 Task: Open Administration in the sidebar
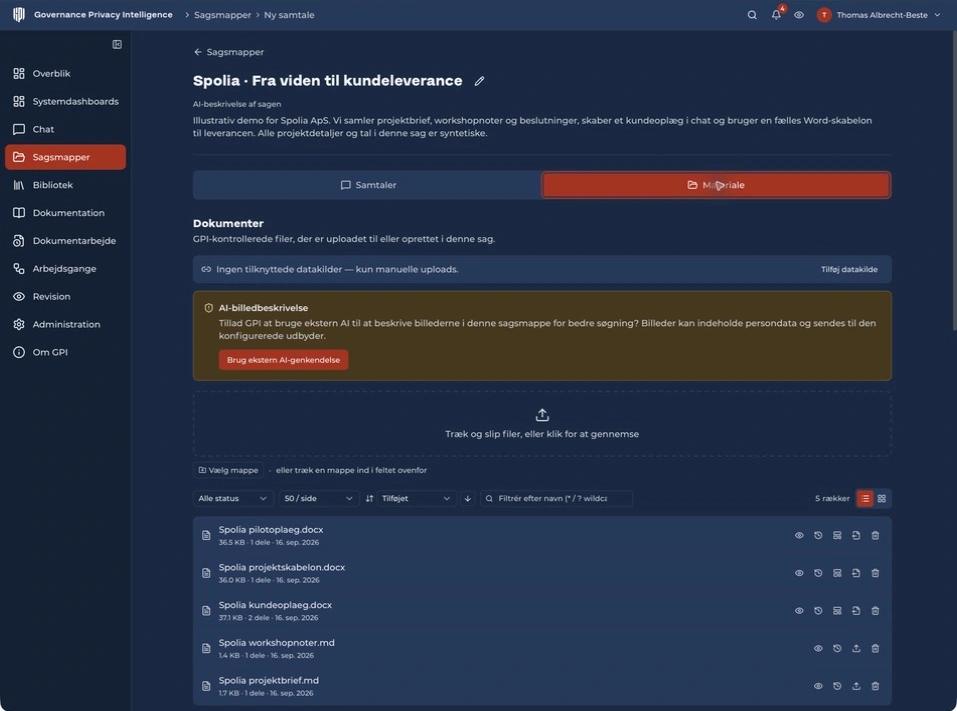pos(65,324)
